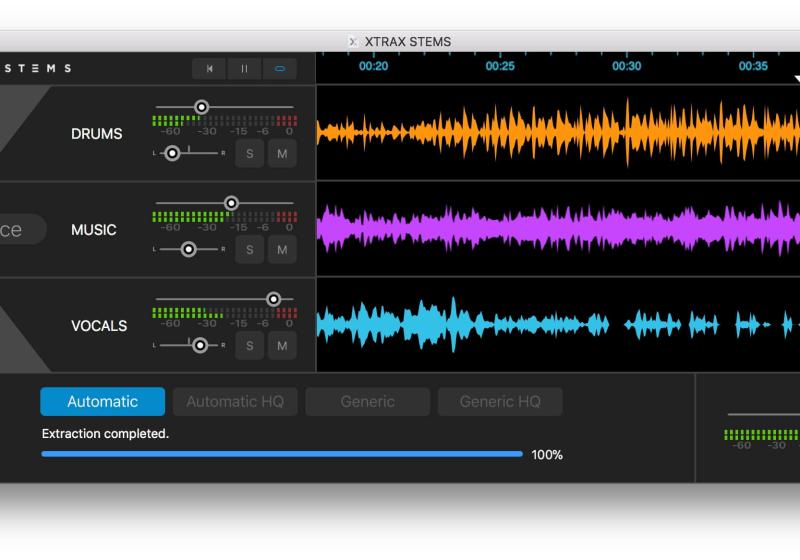Click the VOCALS pan slider knob

[200, 345]
